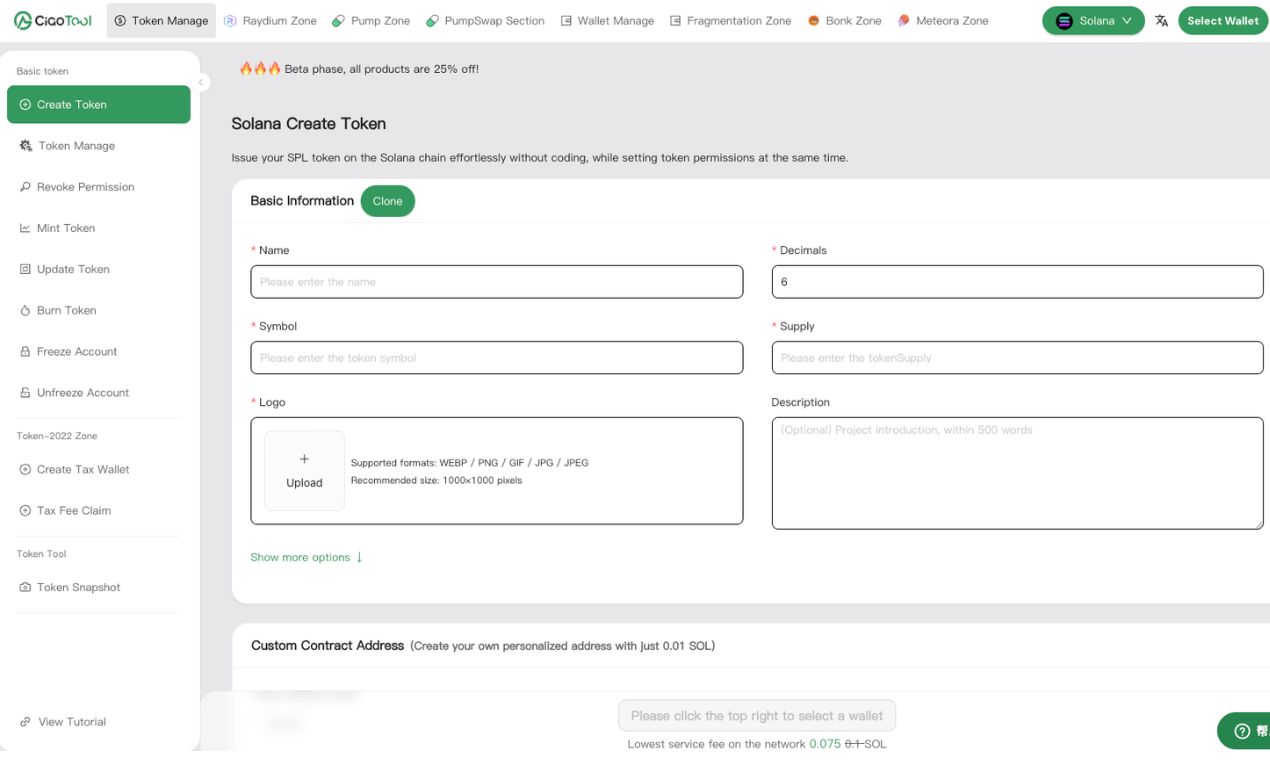Click the Supply input field
The height and width of the screenshot is (760, 1270).
click(x=1017, y=358)
